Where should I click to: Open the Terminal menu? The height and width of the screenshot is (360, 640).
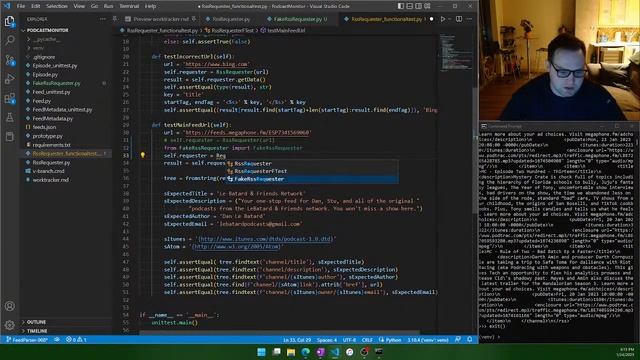pyautogui.click(x=129, y=6)
